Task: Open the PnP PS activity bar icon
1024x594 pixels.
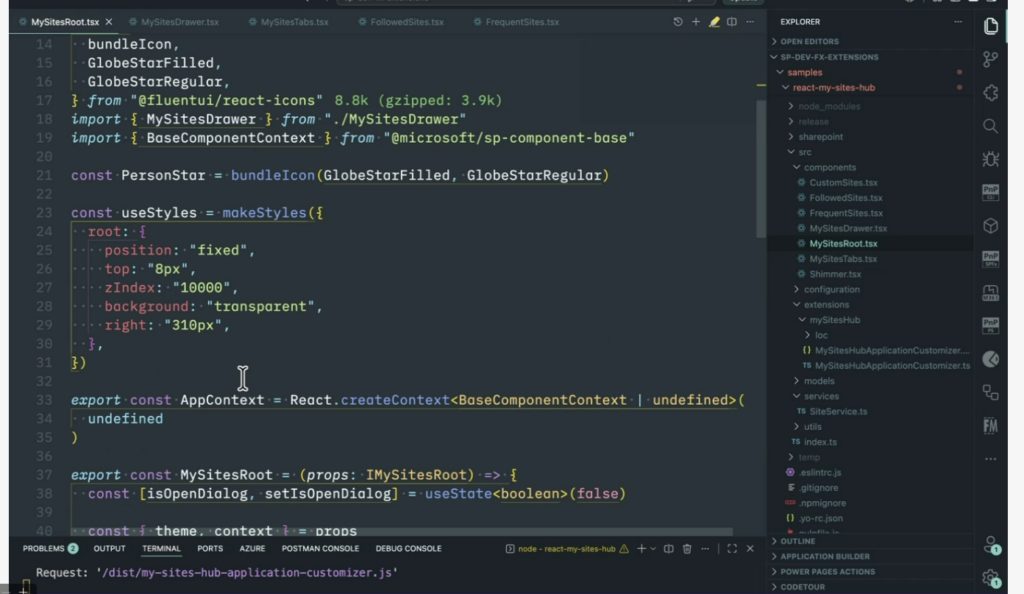Action: point(991,326)
